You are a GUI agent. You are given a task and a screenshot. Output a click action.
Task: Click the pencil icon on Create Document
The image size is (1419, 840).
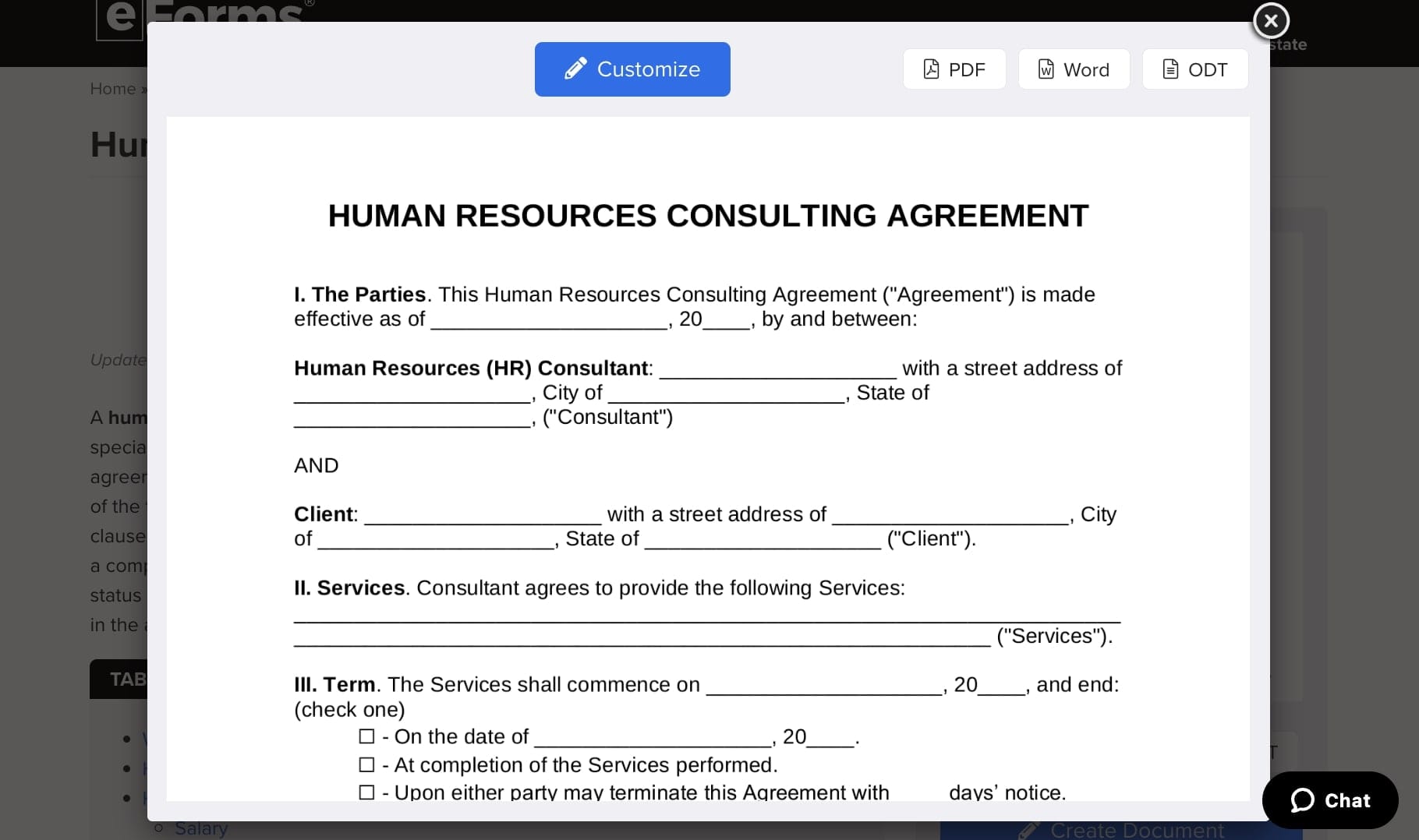1029,830
